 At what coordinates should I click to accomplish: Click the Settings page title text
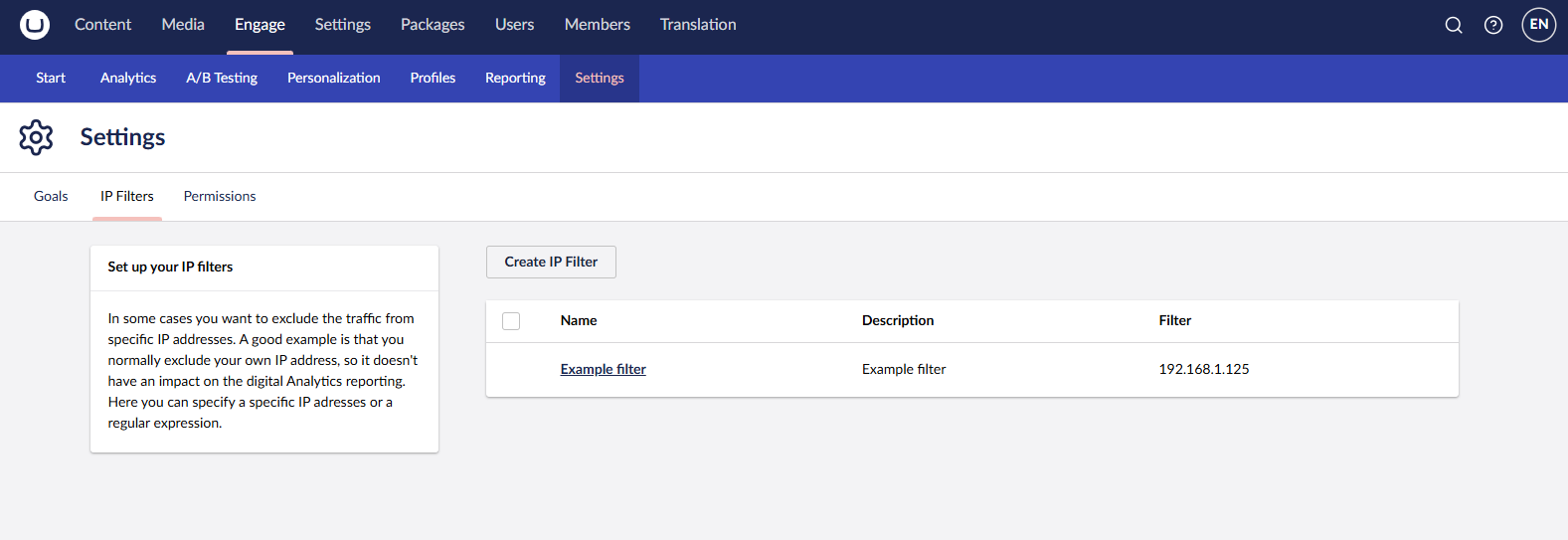pyautogui.click(x=122, y=137)
